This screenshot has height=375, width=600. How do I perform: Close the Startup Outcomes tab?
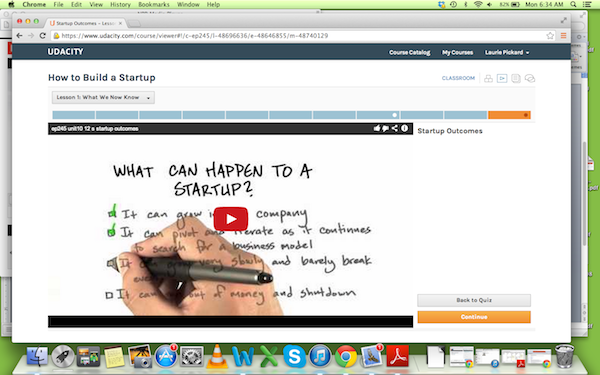(x=120, y=23)
